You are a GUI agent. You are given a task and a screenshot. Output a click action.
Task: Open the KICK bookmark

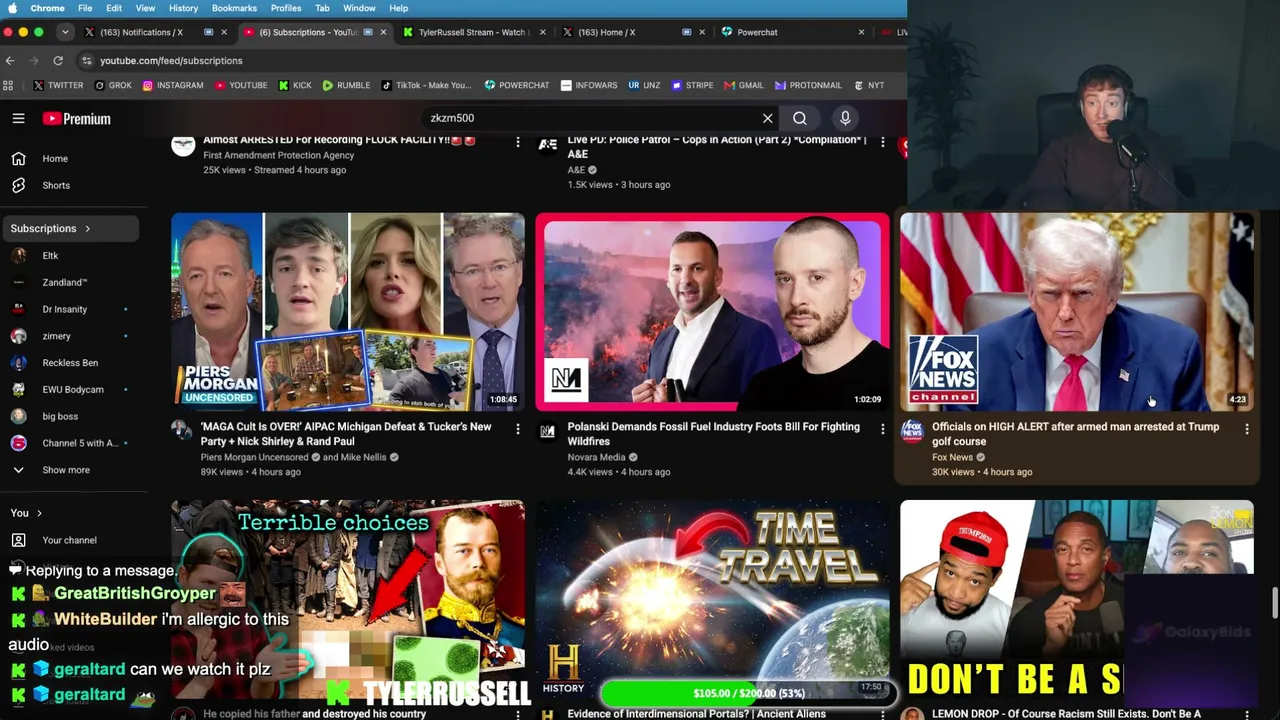295,86
